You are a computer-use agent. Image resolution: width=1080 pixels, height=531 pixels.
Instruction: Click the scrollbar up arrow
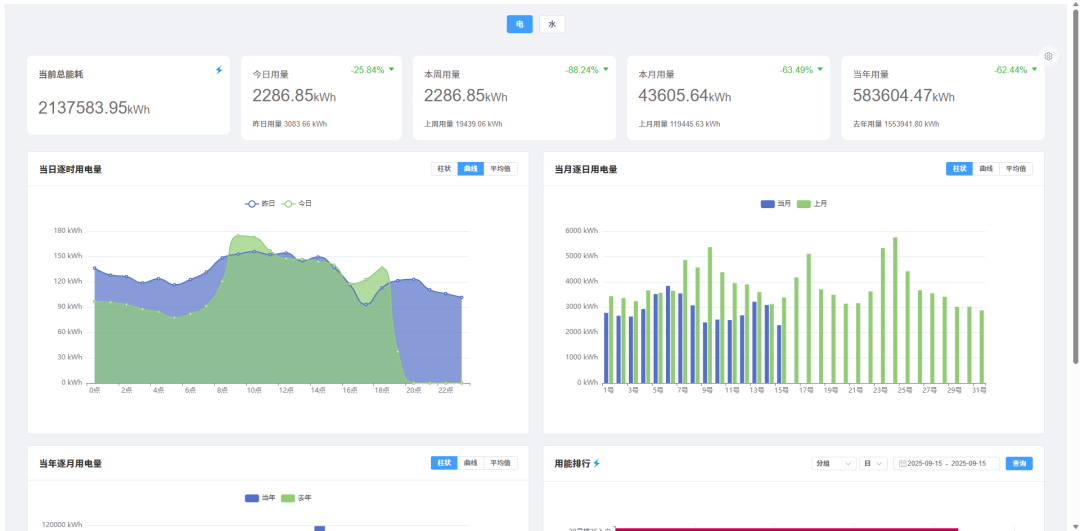(1075, 3)
